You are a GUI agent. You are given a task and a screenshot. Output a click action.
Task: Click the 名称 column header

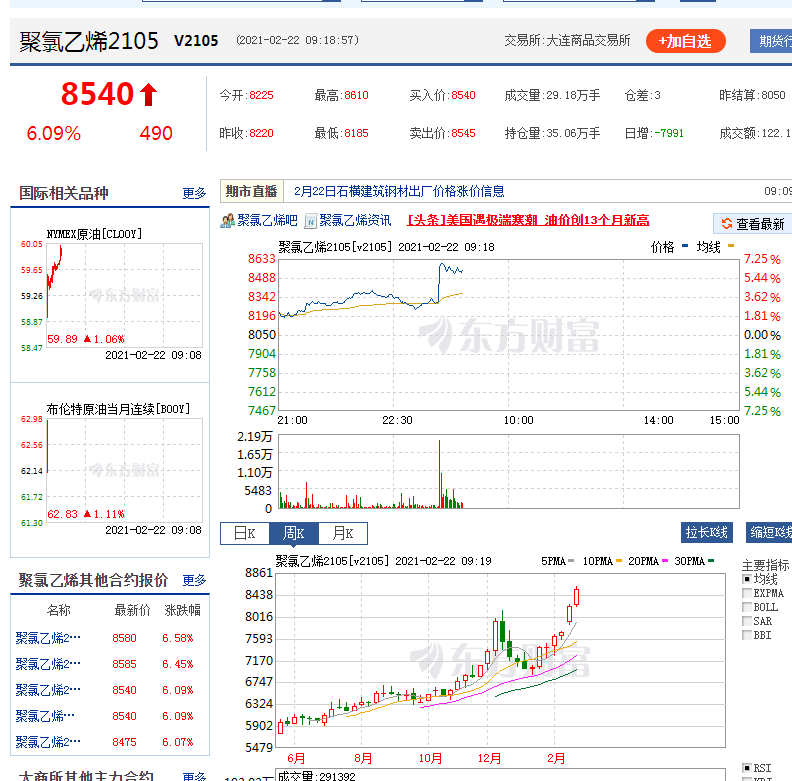pyautogui.click(x=58, y=610)
